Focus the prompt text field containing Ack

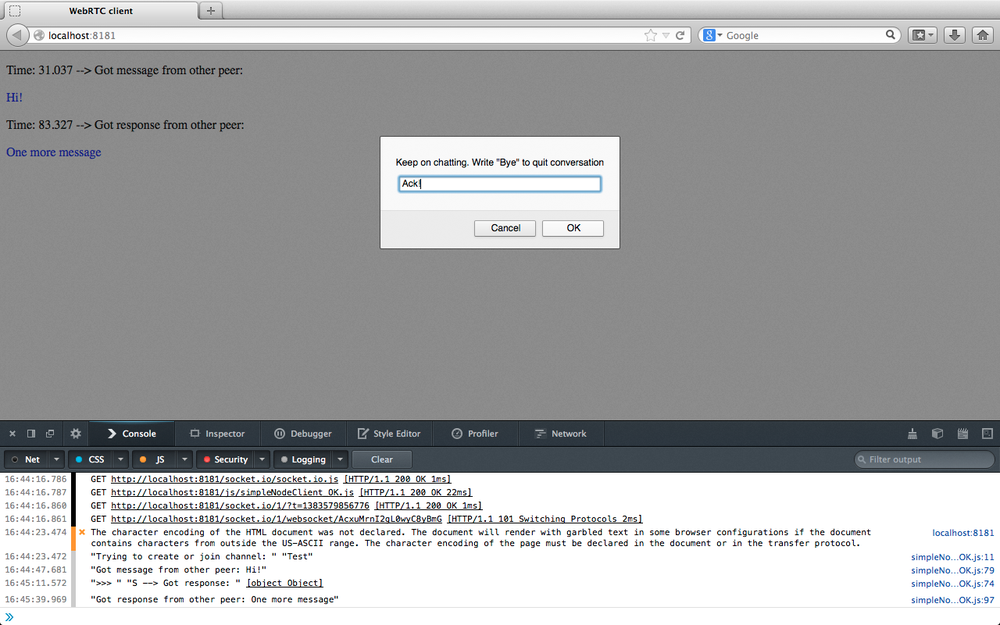(499, 184)
